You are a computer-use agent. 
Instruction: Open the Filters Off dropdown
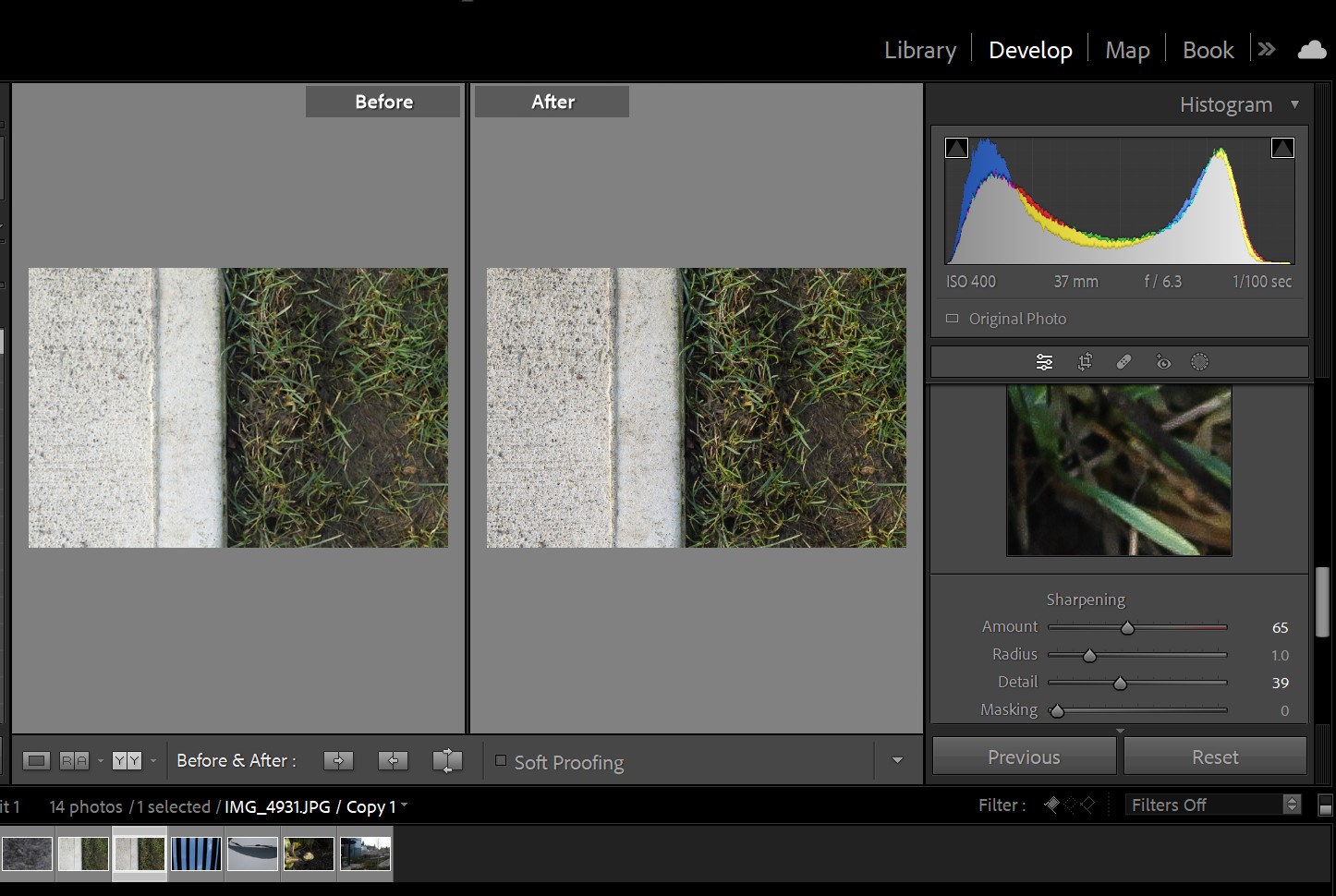pos(1212,805)
